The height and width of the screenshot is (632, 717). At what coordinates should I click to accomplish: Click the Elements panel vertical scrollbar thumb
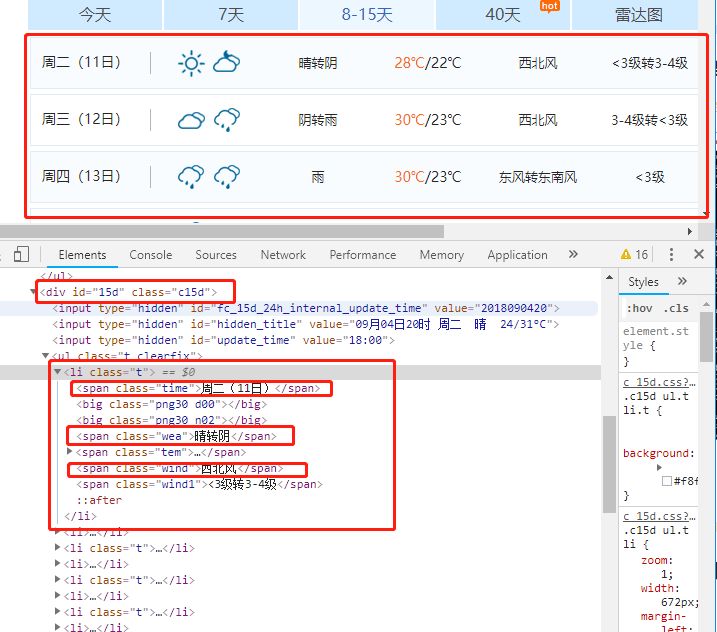(x=609, y=464)
